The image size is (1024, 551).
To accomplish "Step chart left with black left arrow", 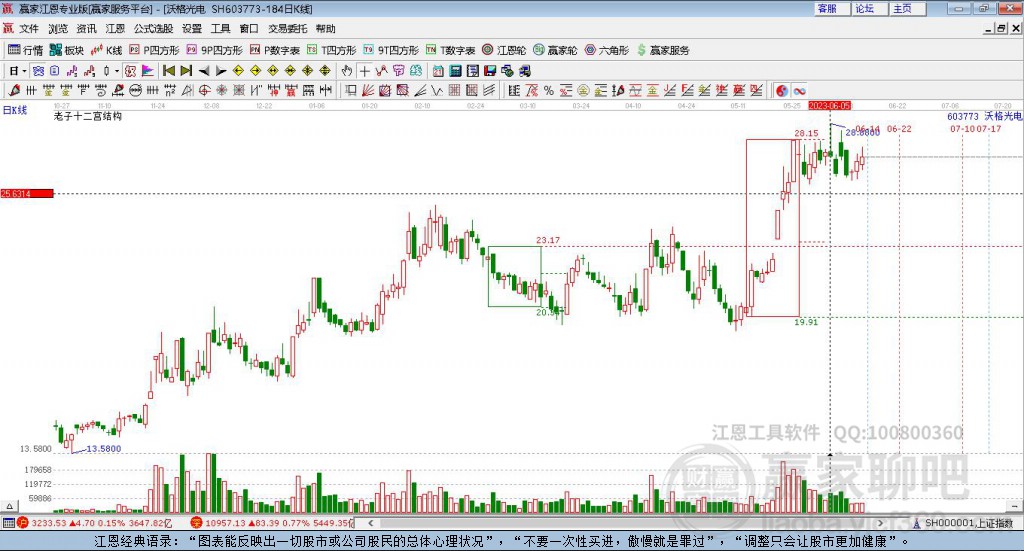I will [x=204, y=71].
